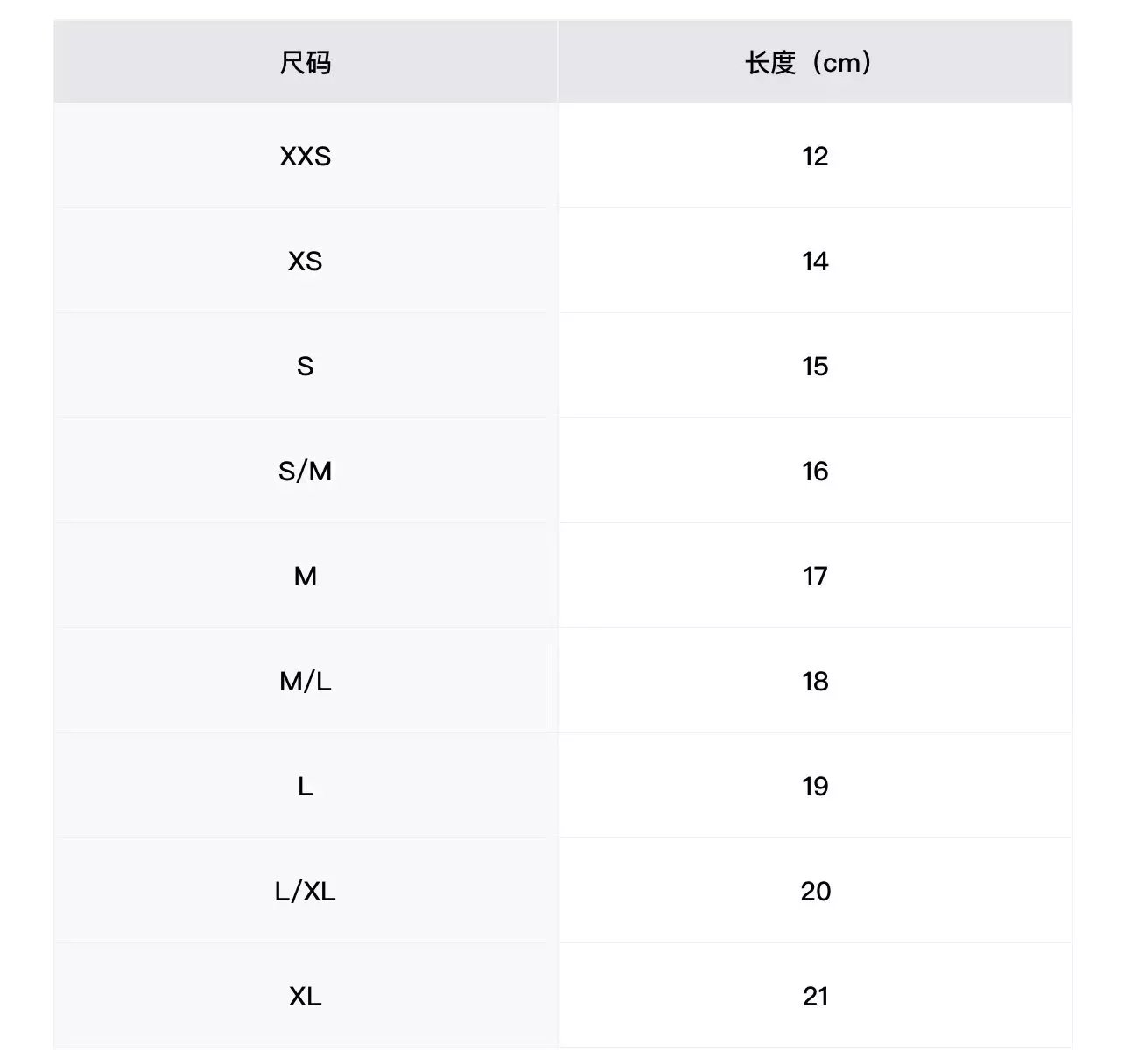Select the XXS size cell
Image resolution: width=1124 pixels, height=1064 pixels.
click(306, 156)
